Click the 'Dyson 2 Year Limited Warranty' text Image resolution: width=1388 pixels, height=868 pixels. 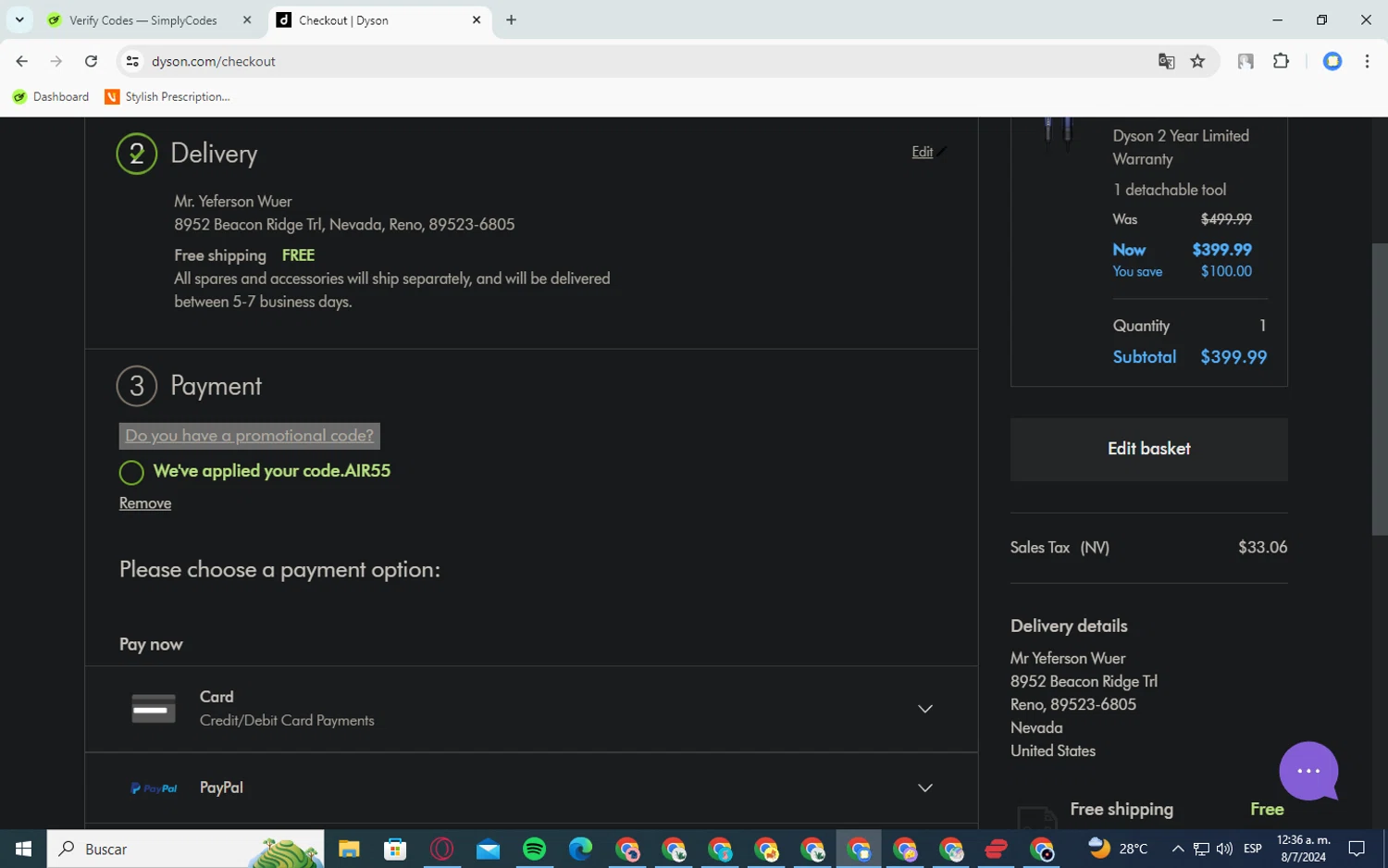(1181, 147)
